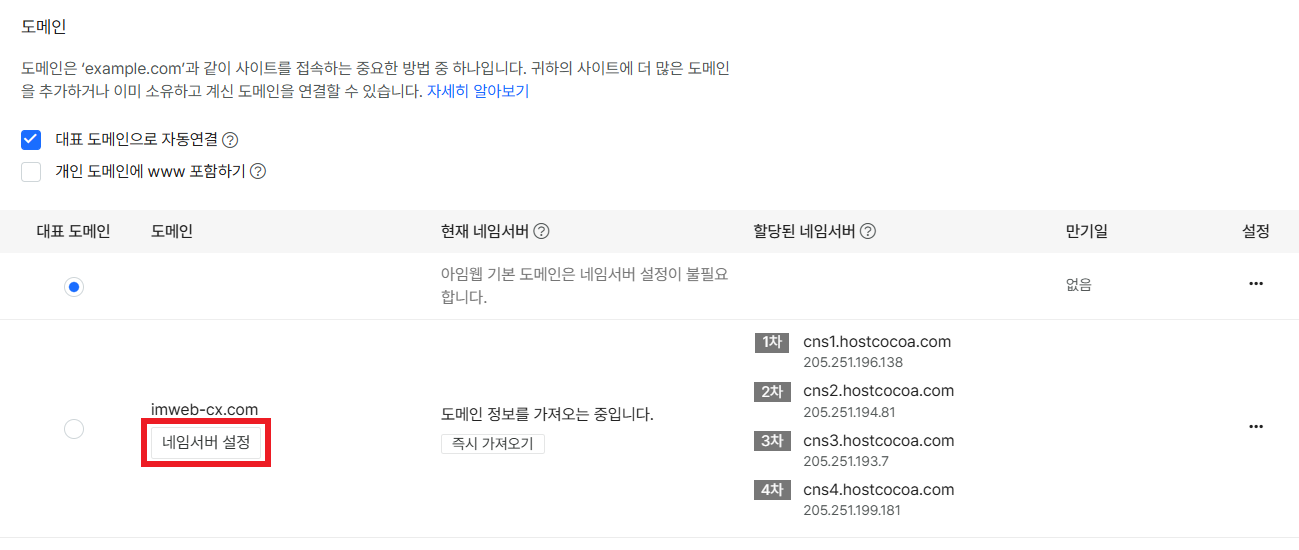Enable 개인 도메인에 www 포함하기 checkbox

click(31, 171)
